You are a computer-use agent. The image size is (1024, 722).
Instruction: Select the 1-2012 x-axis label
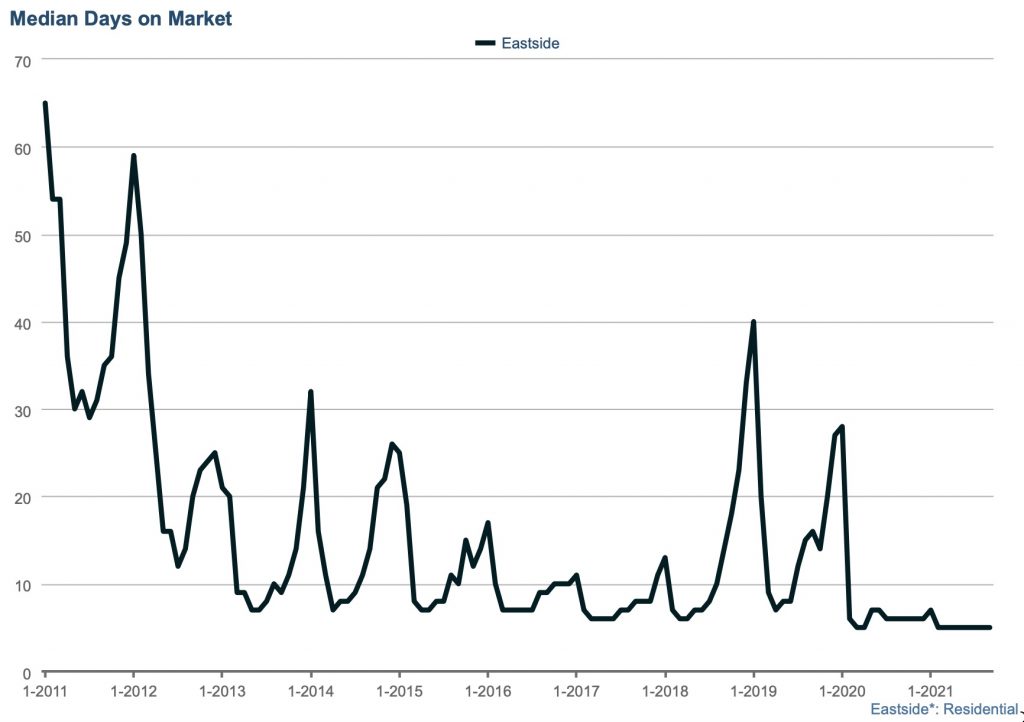pos(133,691)
